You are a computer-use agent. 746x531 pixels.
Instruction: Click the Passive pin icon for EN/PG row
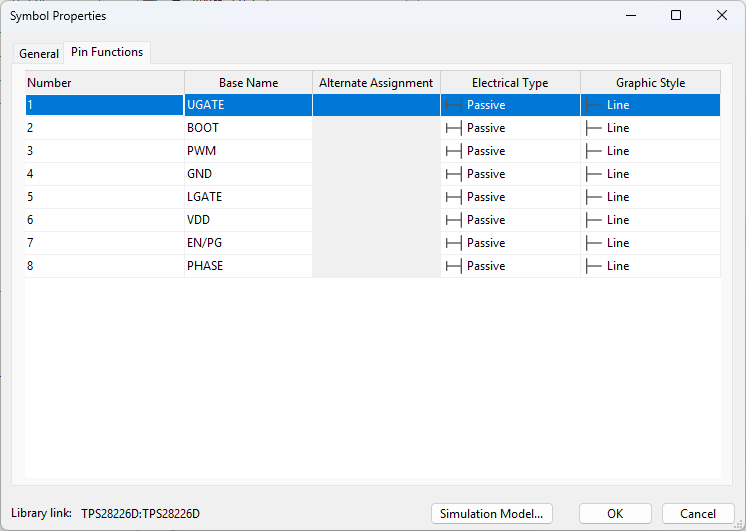(x=453, y=243)
